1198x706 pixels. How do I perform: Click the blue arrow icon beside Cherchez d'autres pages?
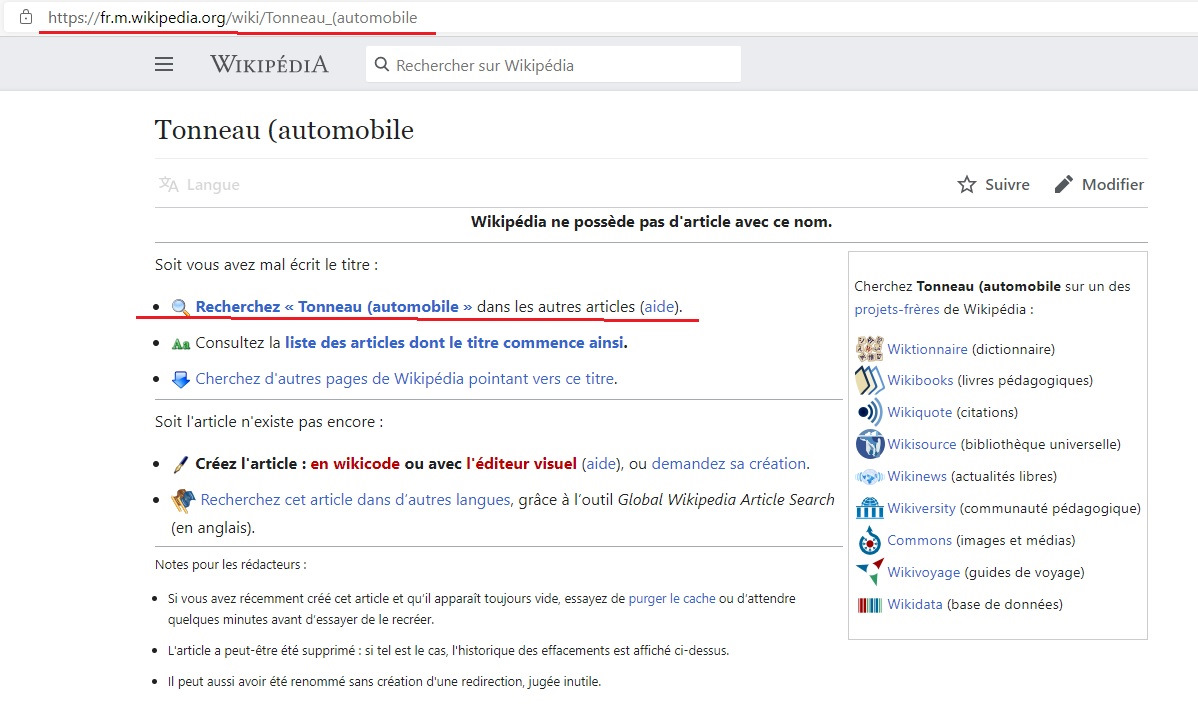[181, 379]
